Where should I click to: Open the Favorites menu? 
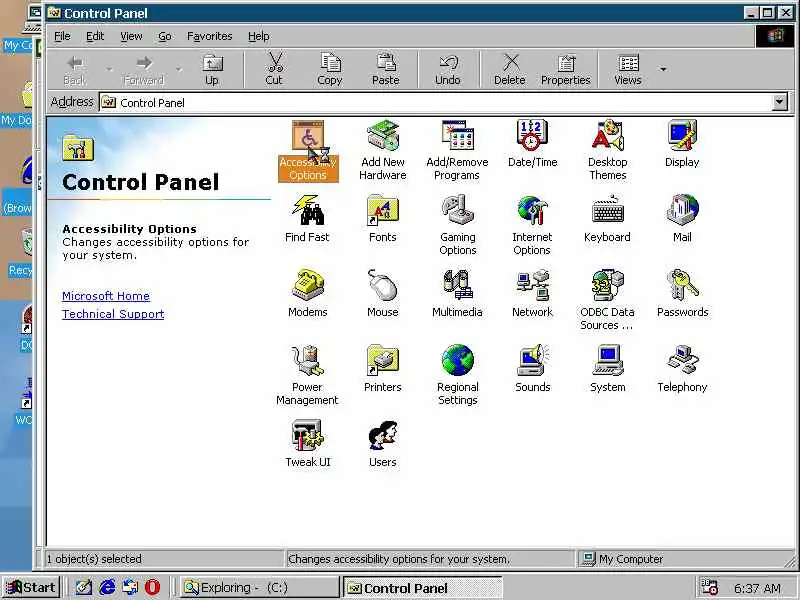[x=209, y=36]
